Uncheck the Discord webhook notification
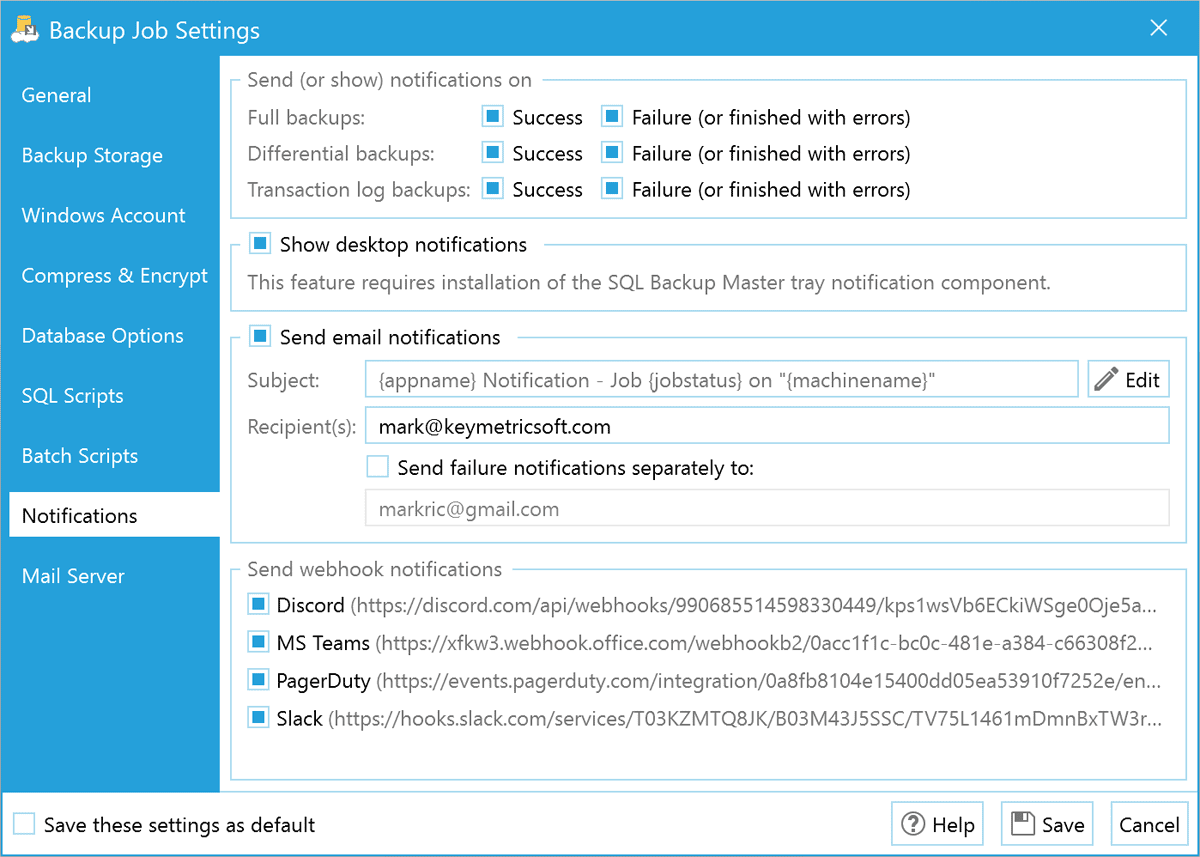The height and width of the screenshot is (857, 1200). (x=258, y=605)
